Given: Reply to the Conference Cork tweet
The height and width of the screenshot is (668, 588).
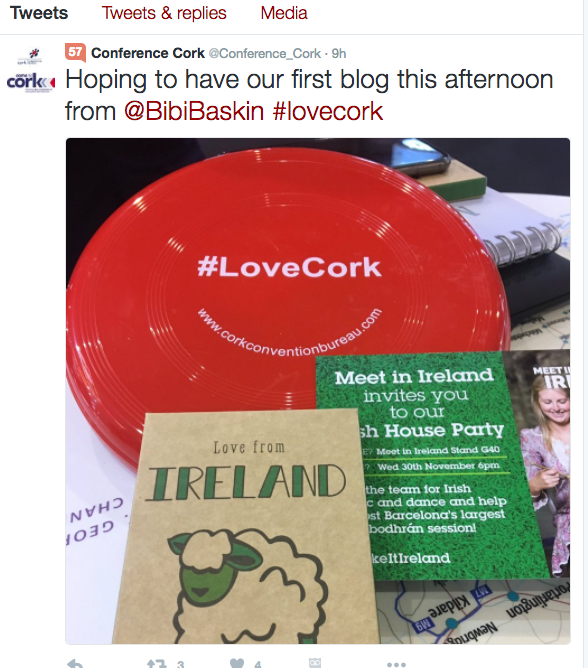Looking at the screenshot, I should point(75,664).
